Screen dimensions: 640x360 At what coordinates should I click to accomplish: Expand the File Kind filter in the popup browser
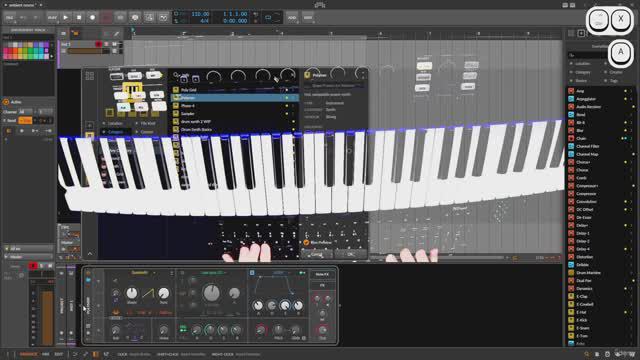145,123
